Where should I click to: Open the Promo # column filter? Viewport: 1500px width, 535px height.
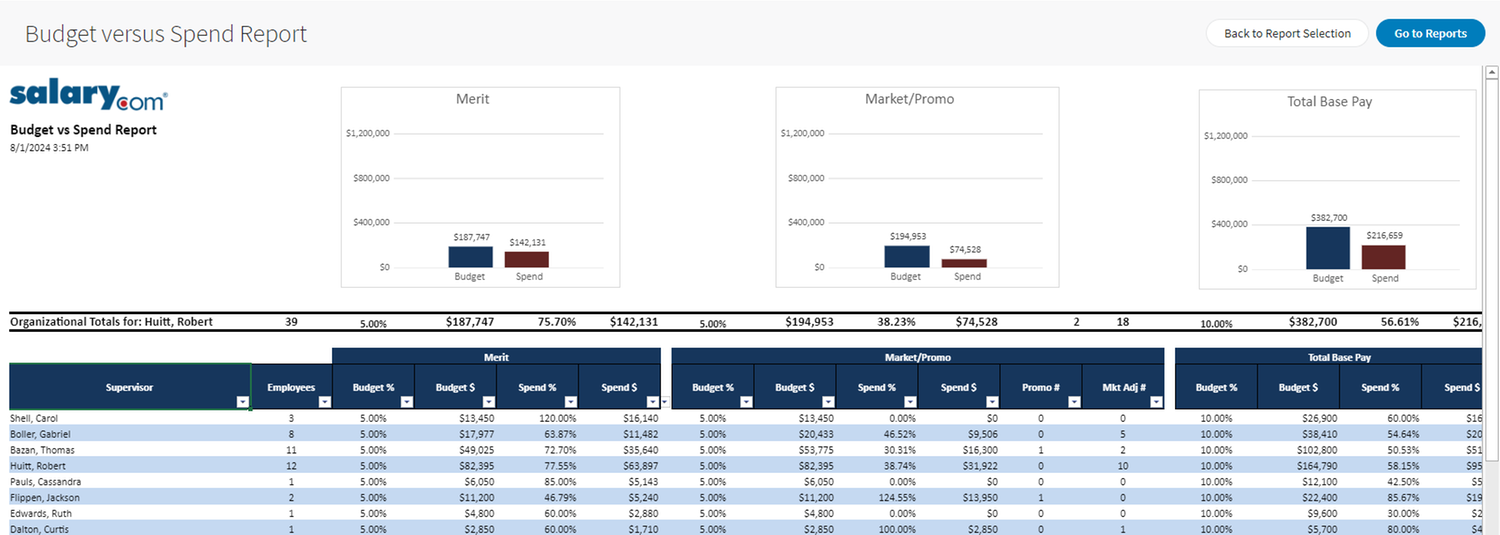click(1074, 402)
